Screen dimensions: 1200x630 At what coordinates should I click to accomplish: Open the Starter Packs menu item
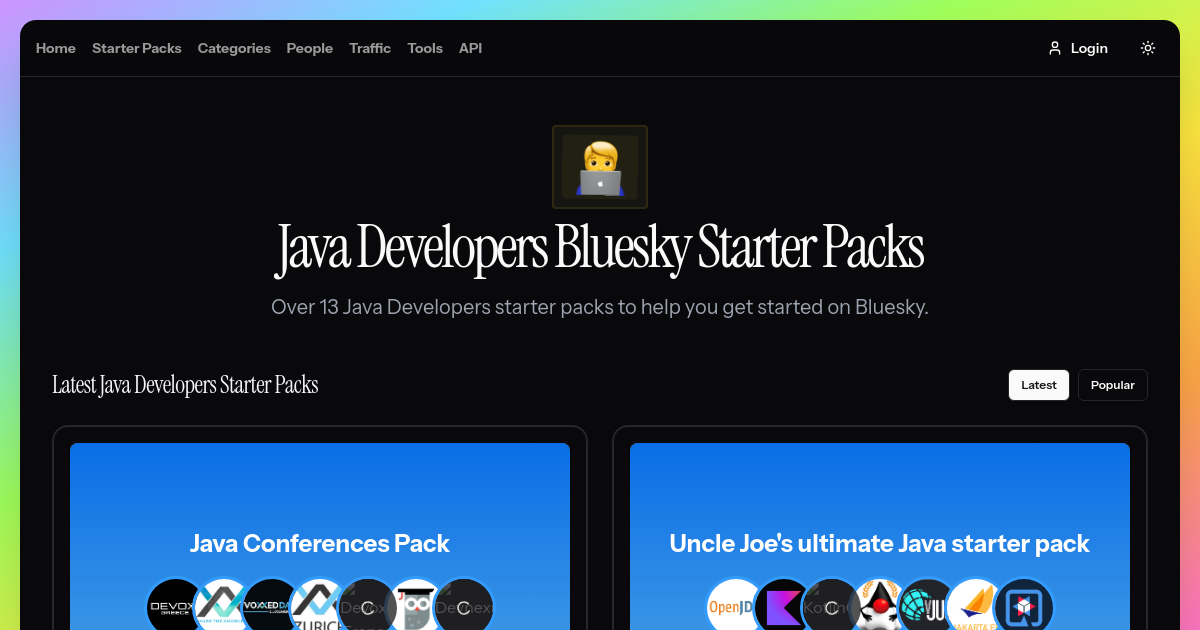coord(136,48)
